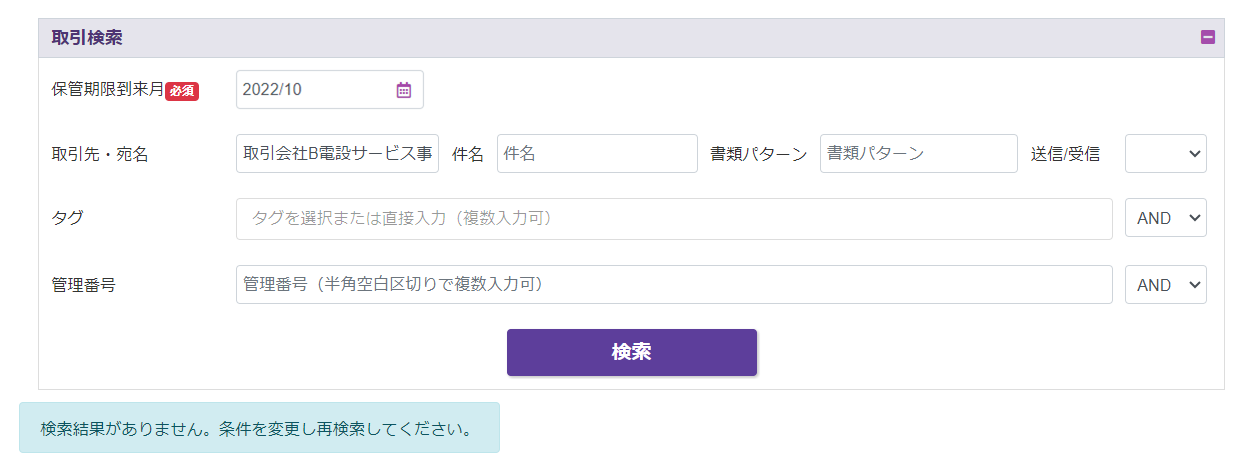Expand the AND dropdown beside タグ field

1165,219
